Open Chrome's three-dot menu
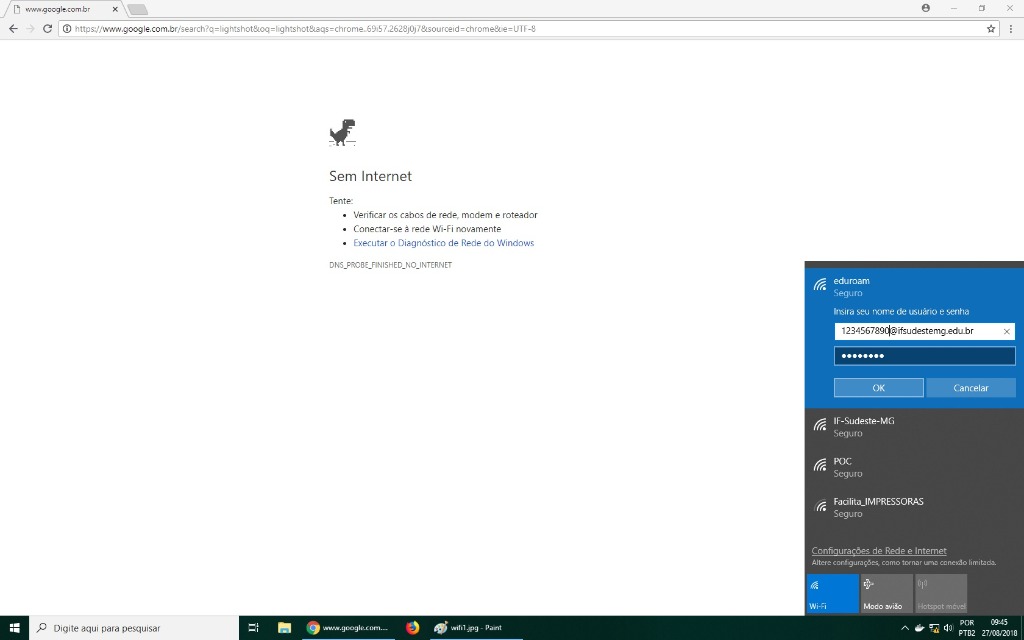The width and height of the screenshot is (1024, 640). (1010, 29)
